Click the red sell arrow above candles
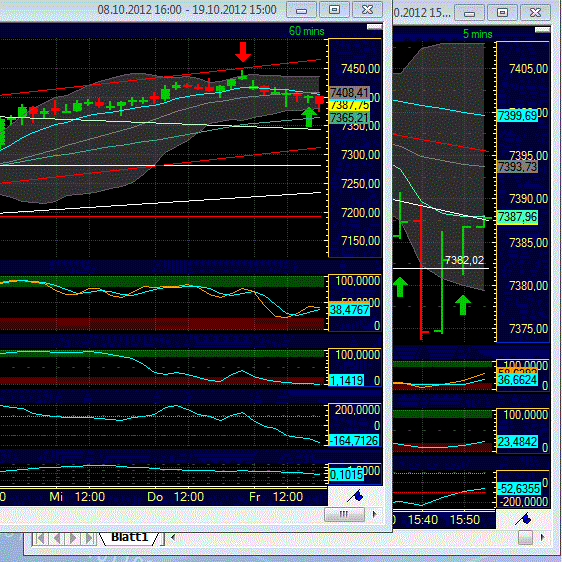The image size is (562, 562). 243,52
